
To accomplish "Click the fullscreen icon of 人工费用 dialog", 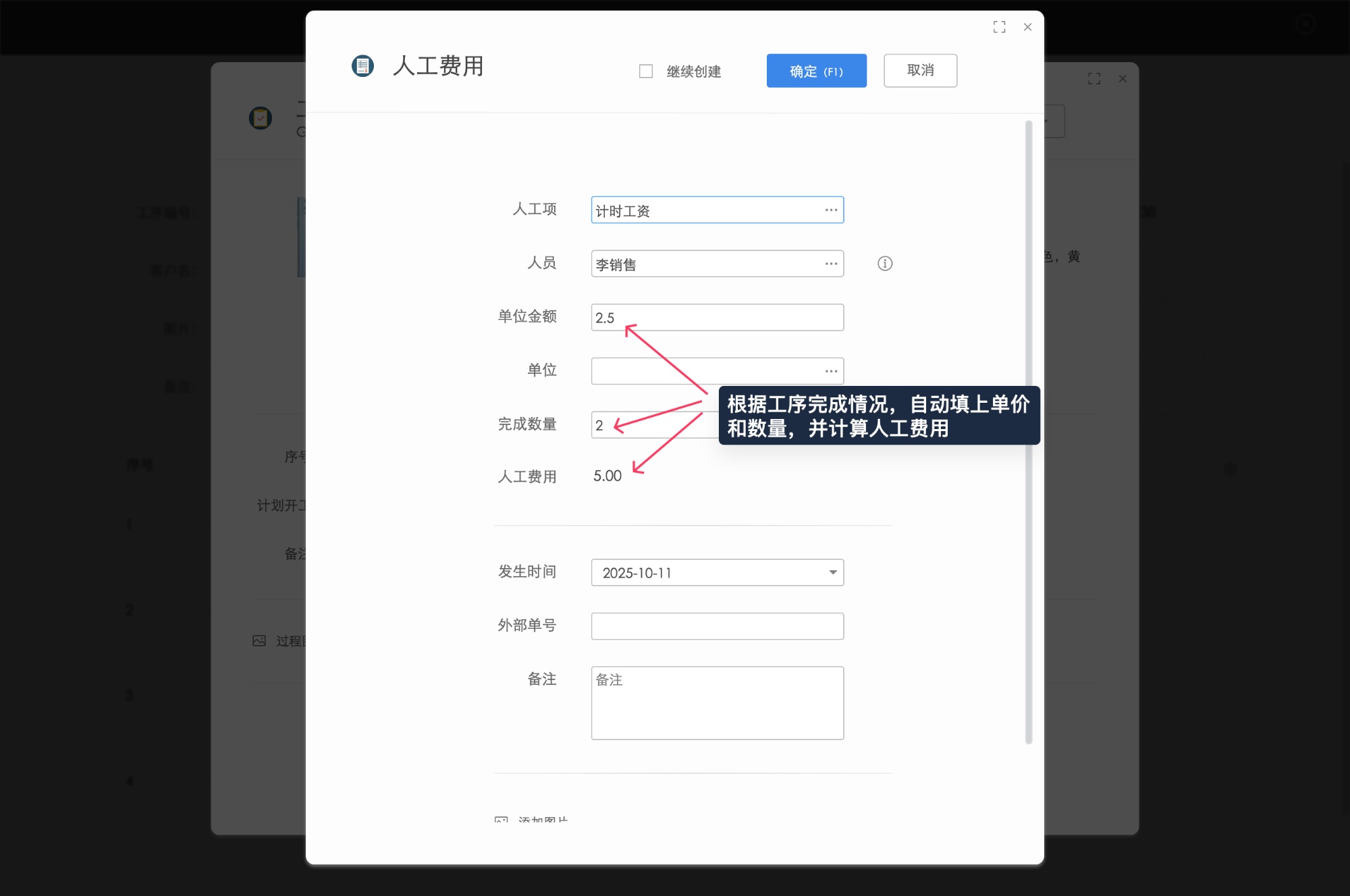I will click(x=999, y=27).
